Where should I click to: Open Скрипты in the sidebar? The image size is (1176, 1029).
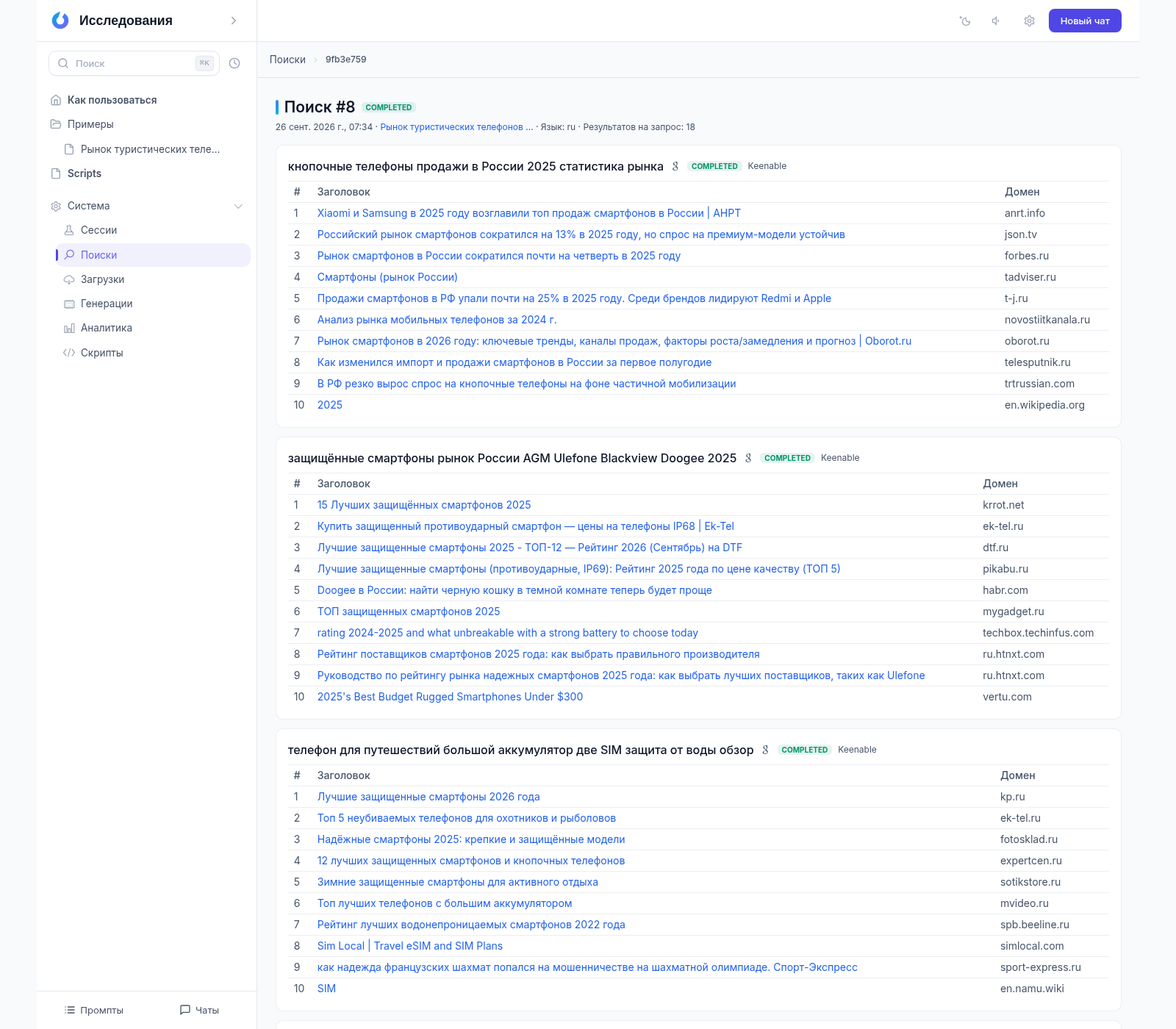pos(101,353)
